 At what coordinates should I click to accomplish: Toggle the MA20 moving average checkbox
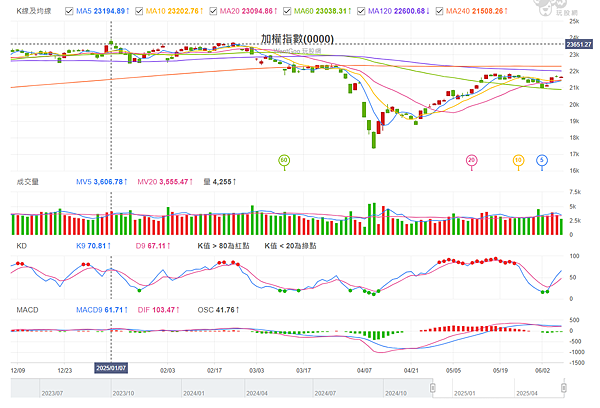(x=213, y=11)
